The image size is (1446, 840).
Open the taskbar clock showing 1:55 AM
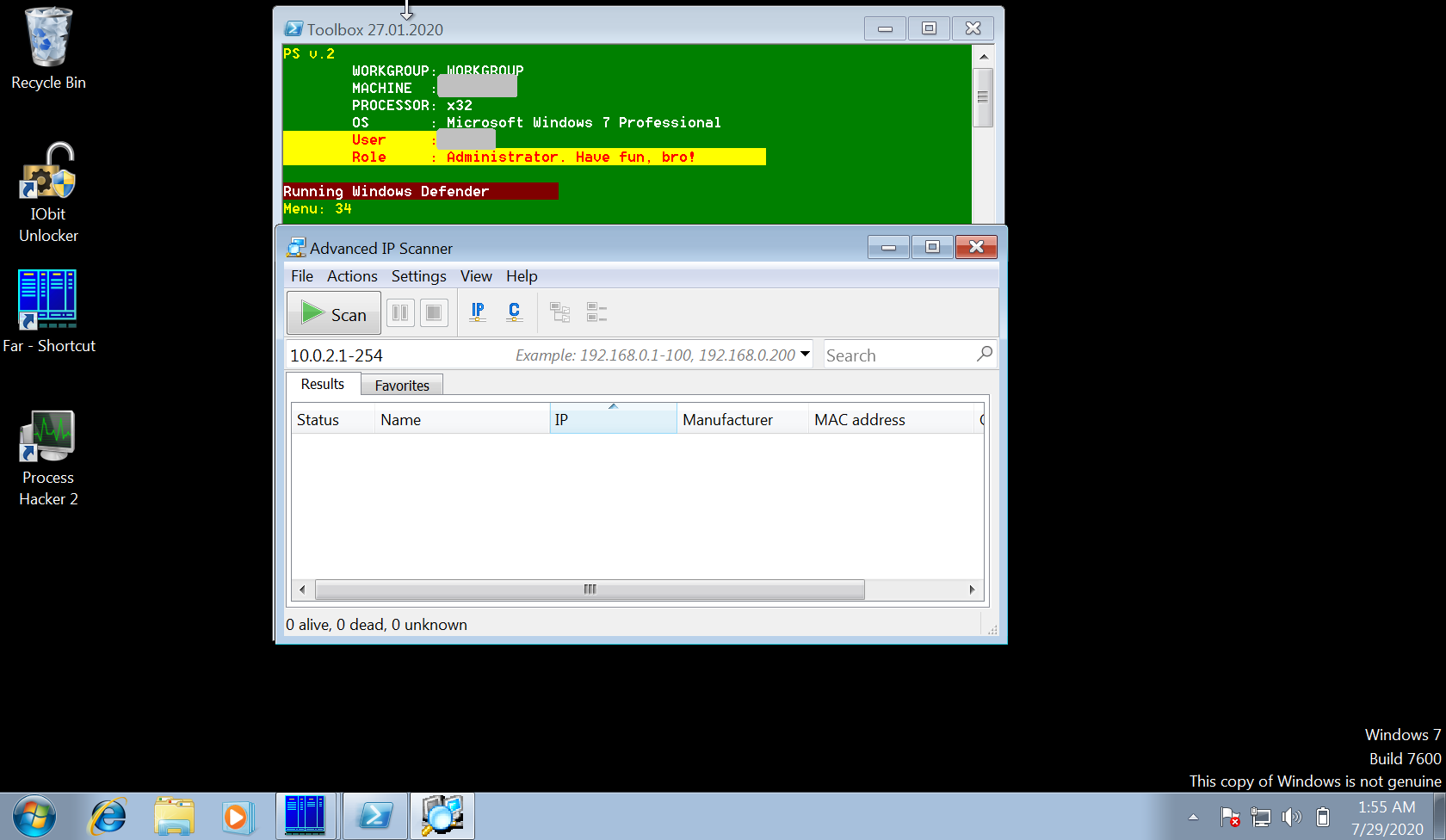tap(1387, 818)
